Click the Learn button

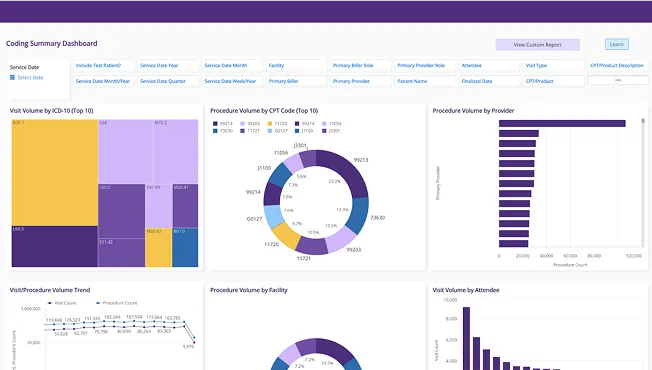(617, 44)
